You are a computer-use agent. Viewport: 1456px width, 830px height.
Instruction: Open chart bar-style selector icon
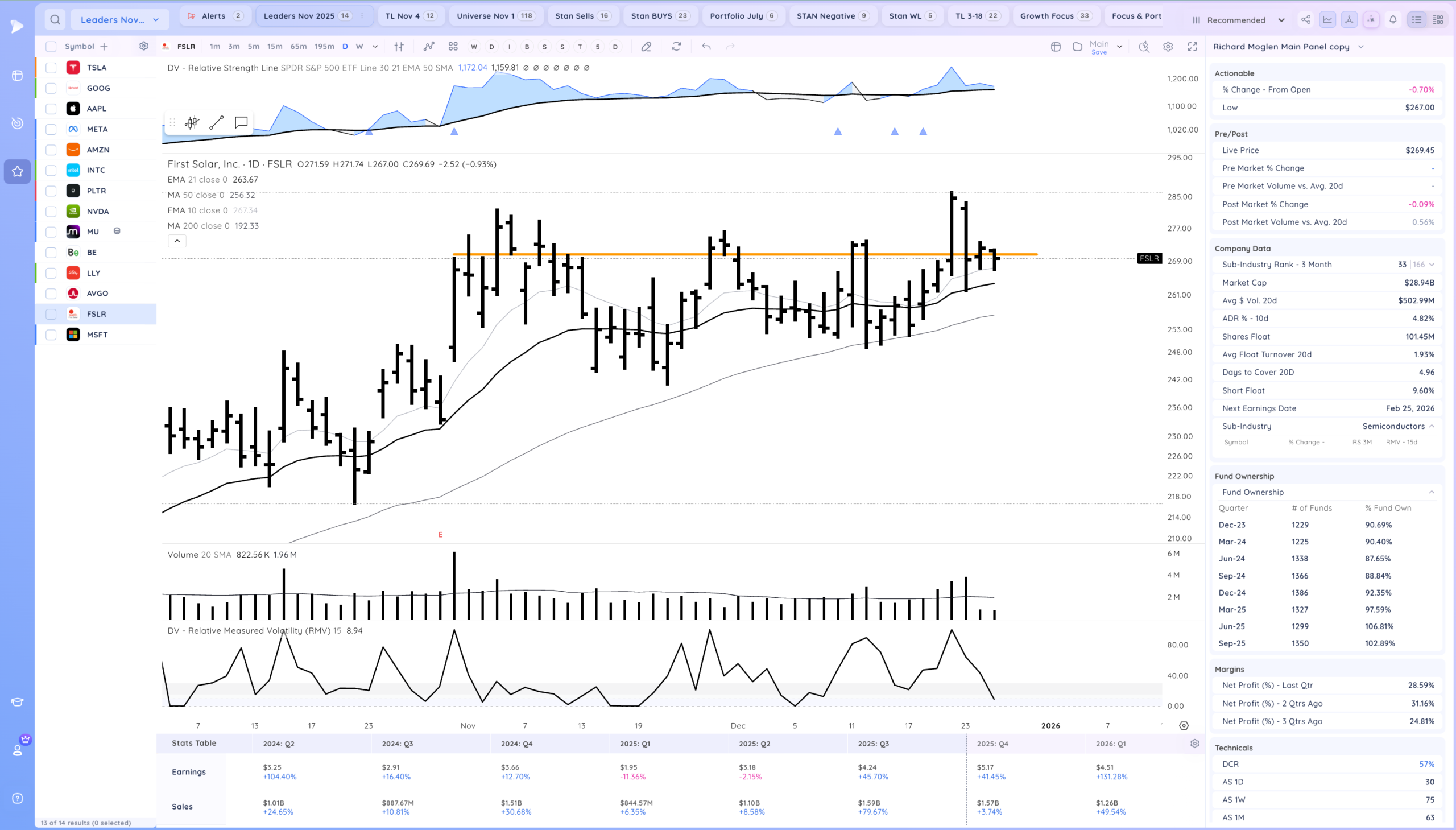click(399, 47)
